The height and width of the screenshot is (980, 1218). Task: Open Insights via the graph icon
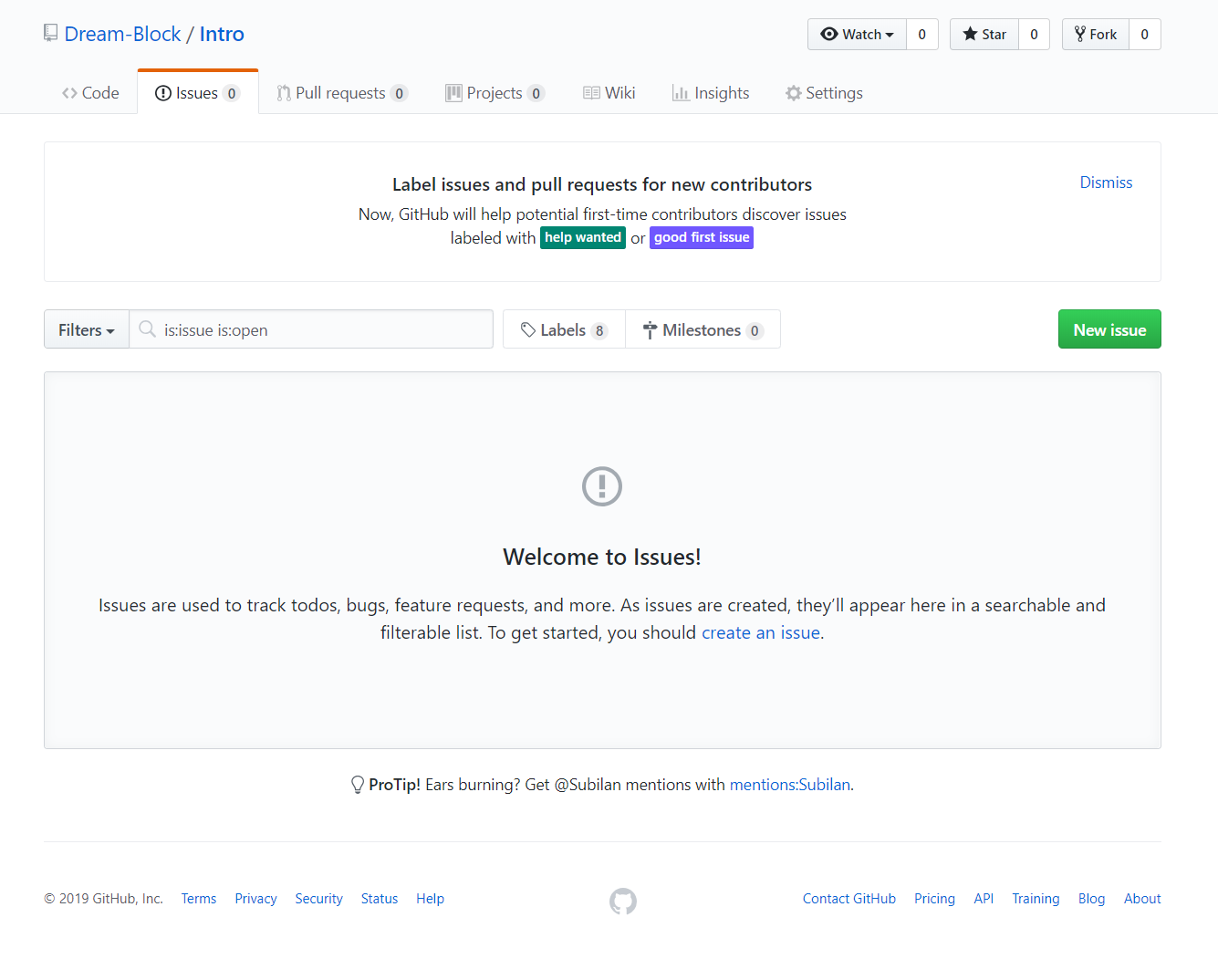pyautogui.click(x=681, y=92)
